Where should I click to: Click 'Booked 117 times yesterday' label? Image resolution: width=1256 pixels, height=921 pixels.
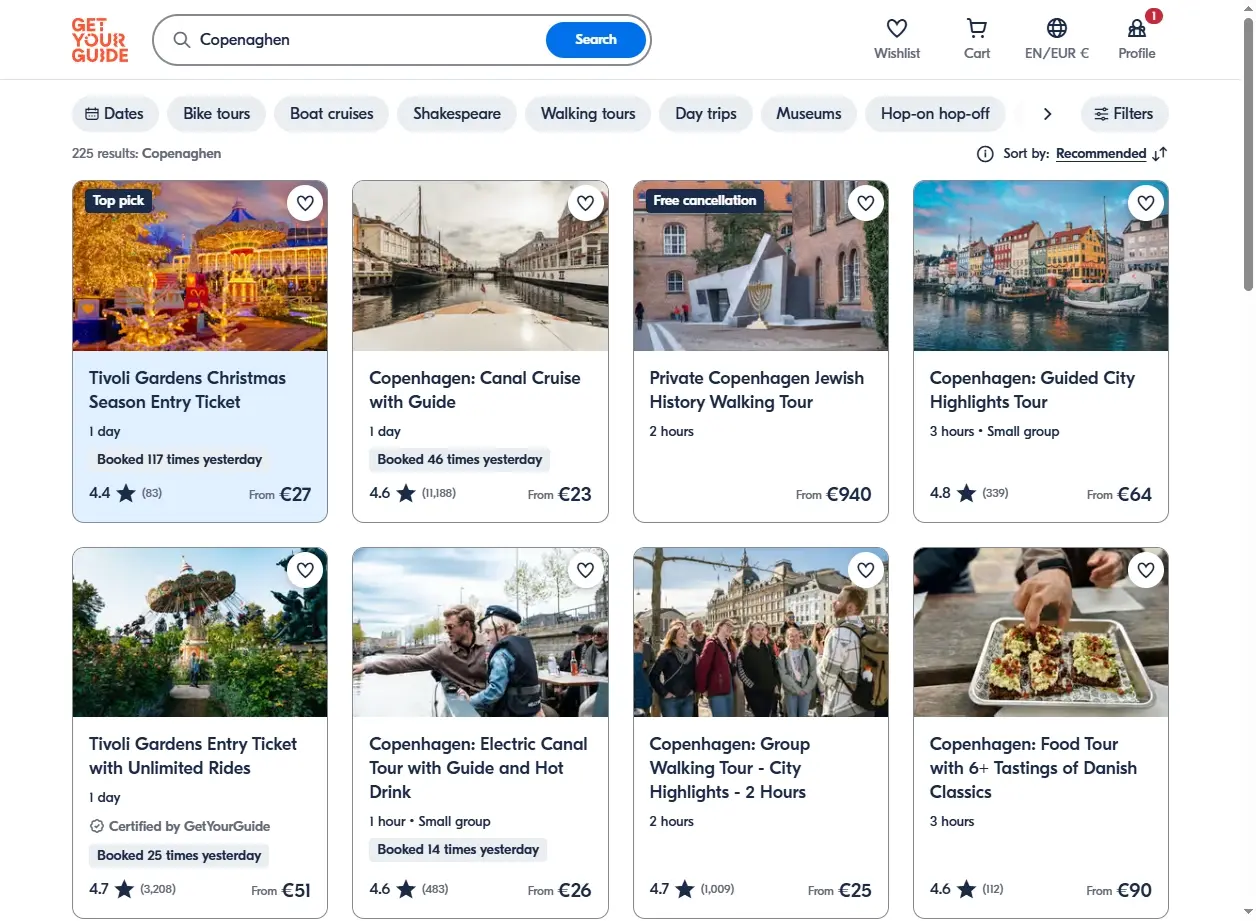tap(180, 460)
